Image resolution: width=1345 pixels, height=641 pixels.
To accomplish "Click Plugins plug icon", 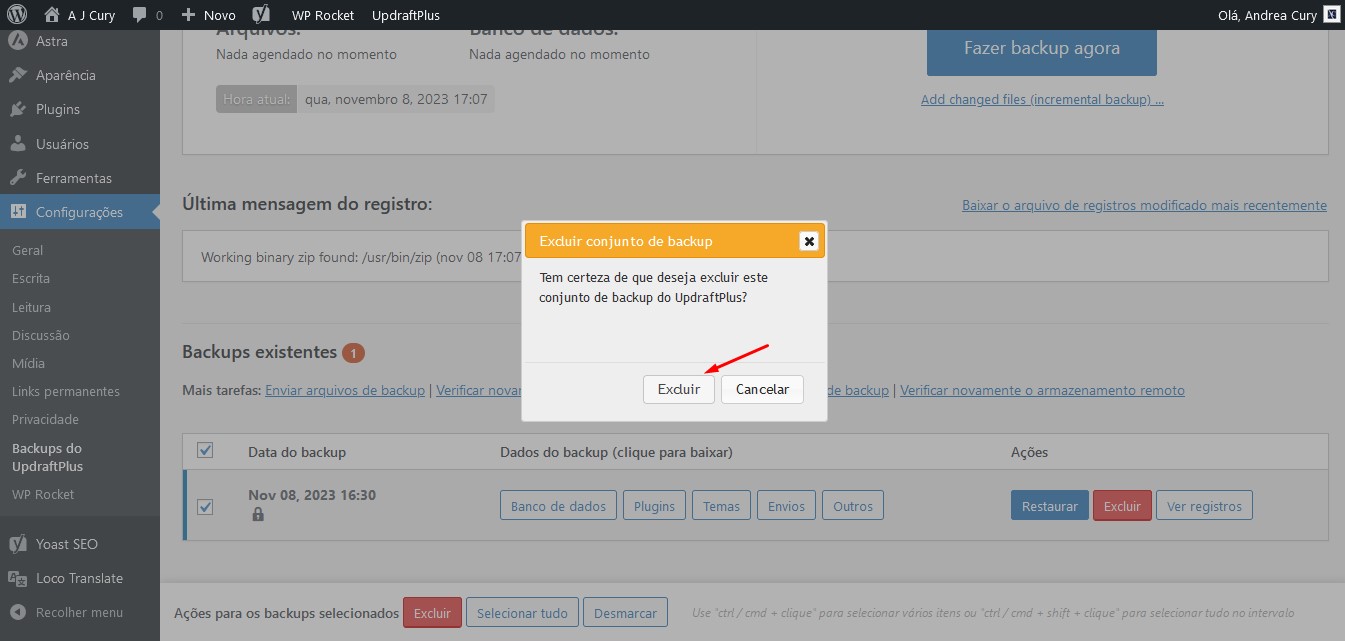I will (17, 109).
